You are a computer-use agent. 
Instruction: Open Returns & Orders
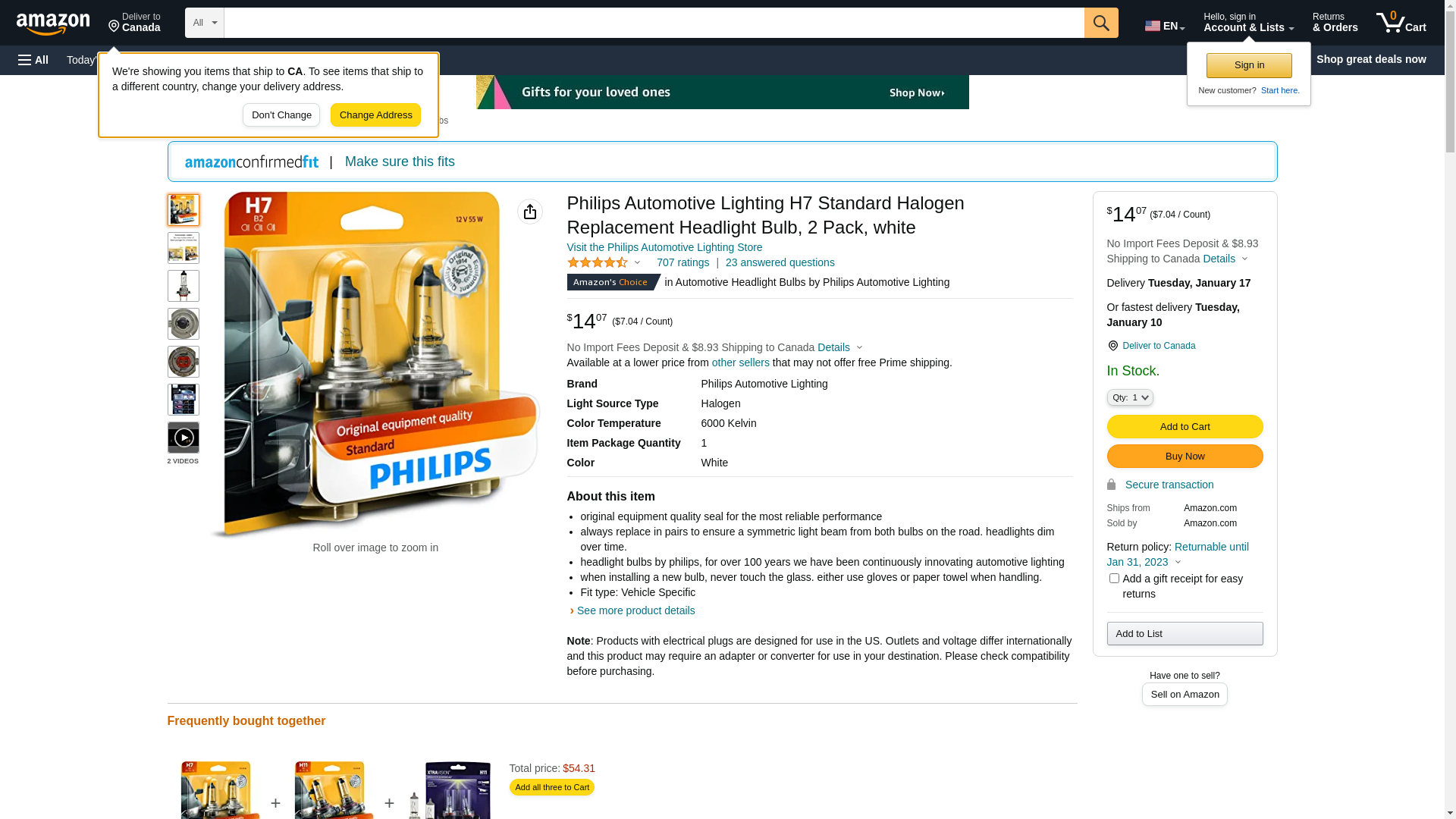coord(1335,23)
